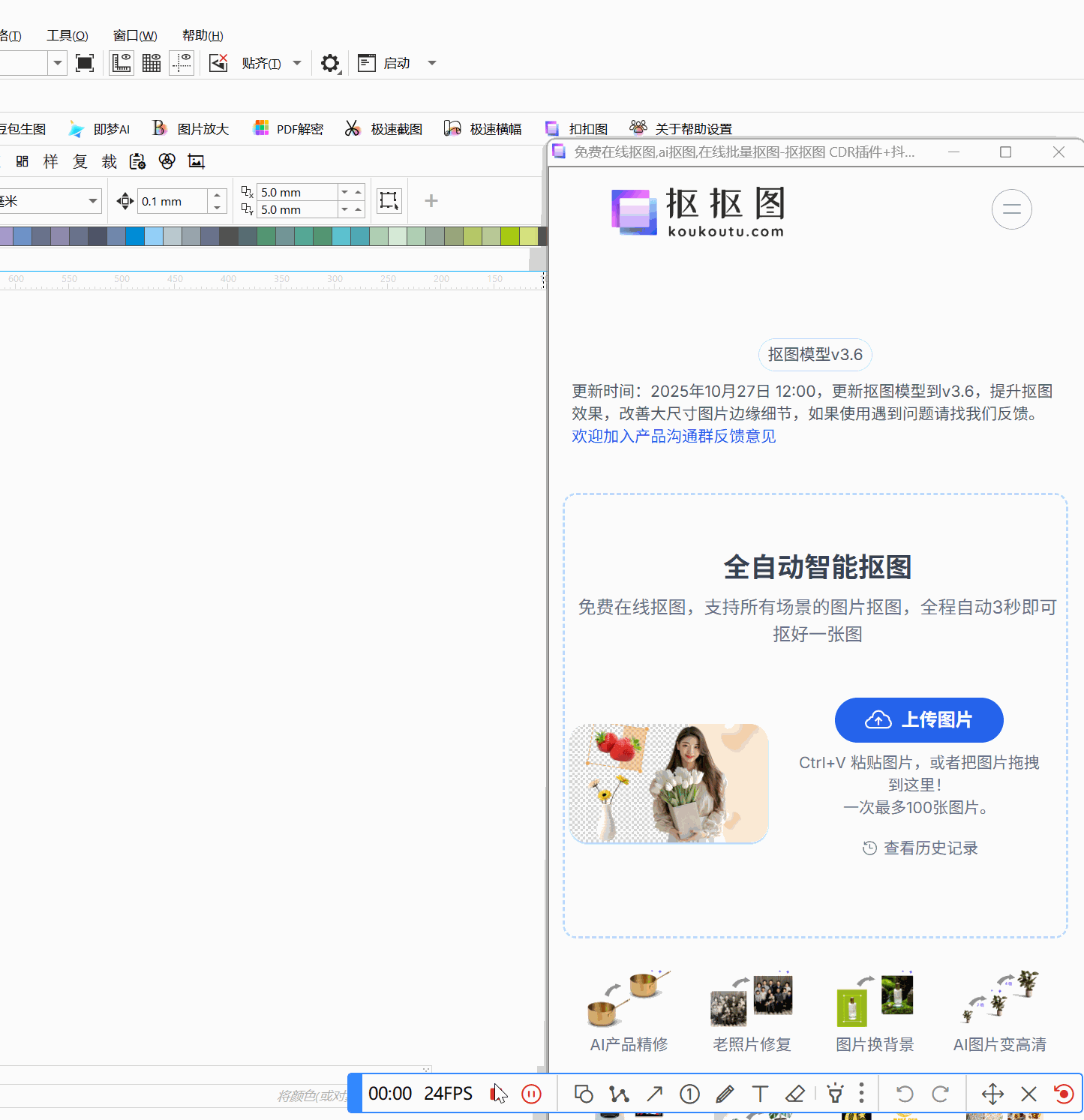
Task: Open the measurement units combo box
Action: click(x=50, y=200)
